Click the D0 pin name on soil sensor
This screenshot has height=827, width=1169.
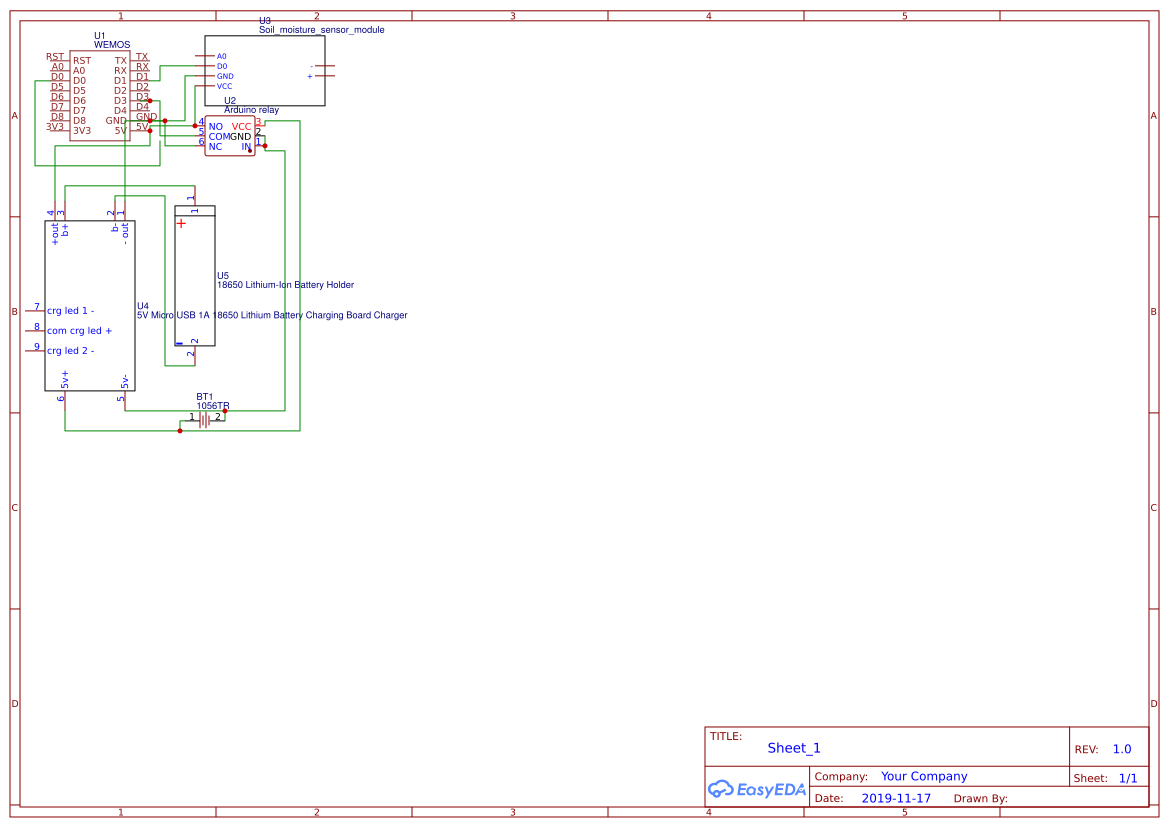click(x=222, y=66)
